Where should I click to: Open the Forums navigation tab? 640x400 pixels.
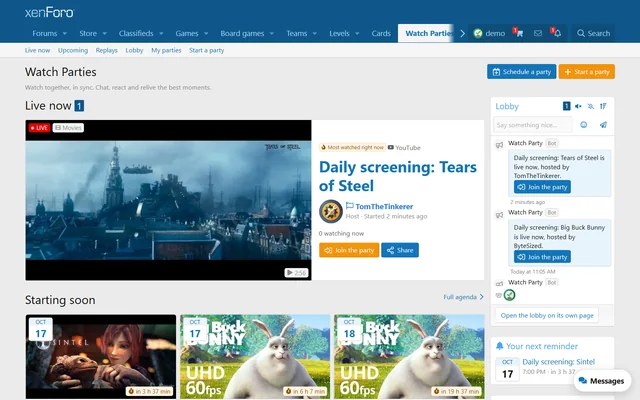click(x=44, y=33)
